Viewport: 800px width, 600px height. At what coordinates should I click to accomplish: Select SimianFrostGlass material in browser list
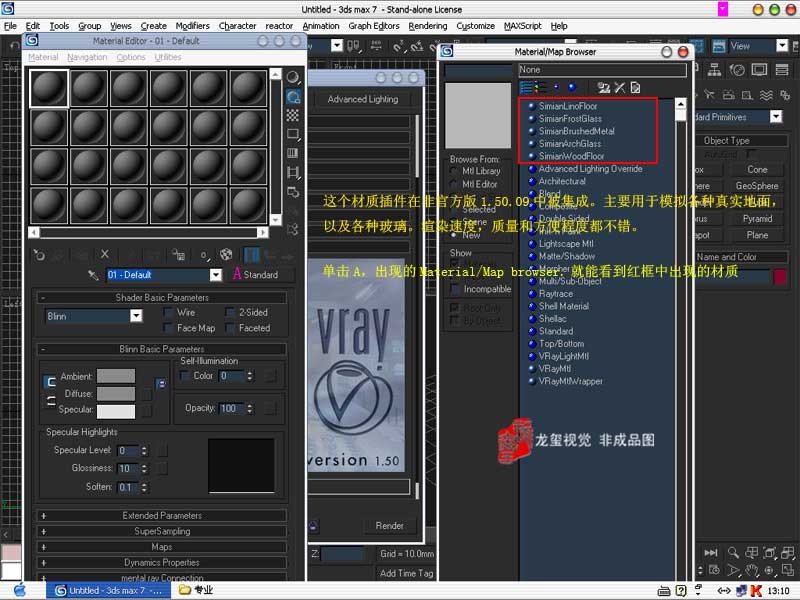(x=570, y=119)
